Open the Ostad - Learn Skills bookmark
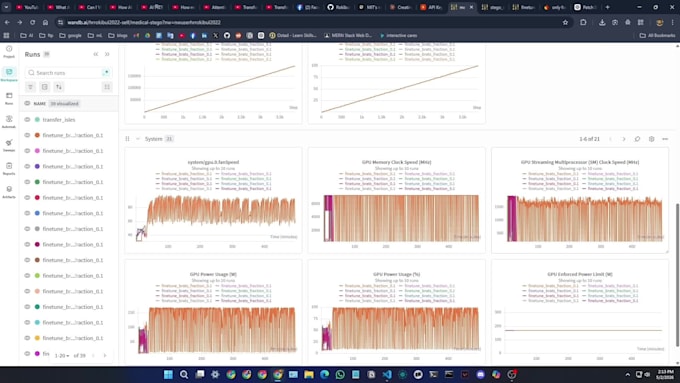The image size is (680, 383). pos(293,35)
